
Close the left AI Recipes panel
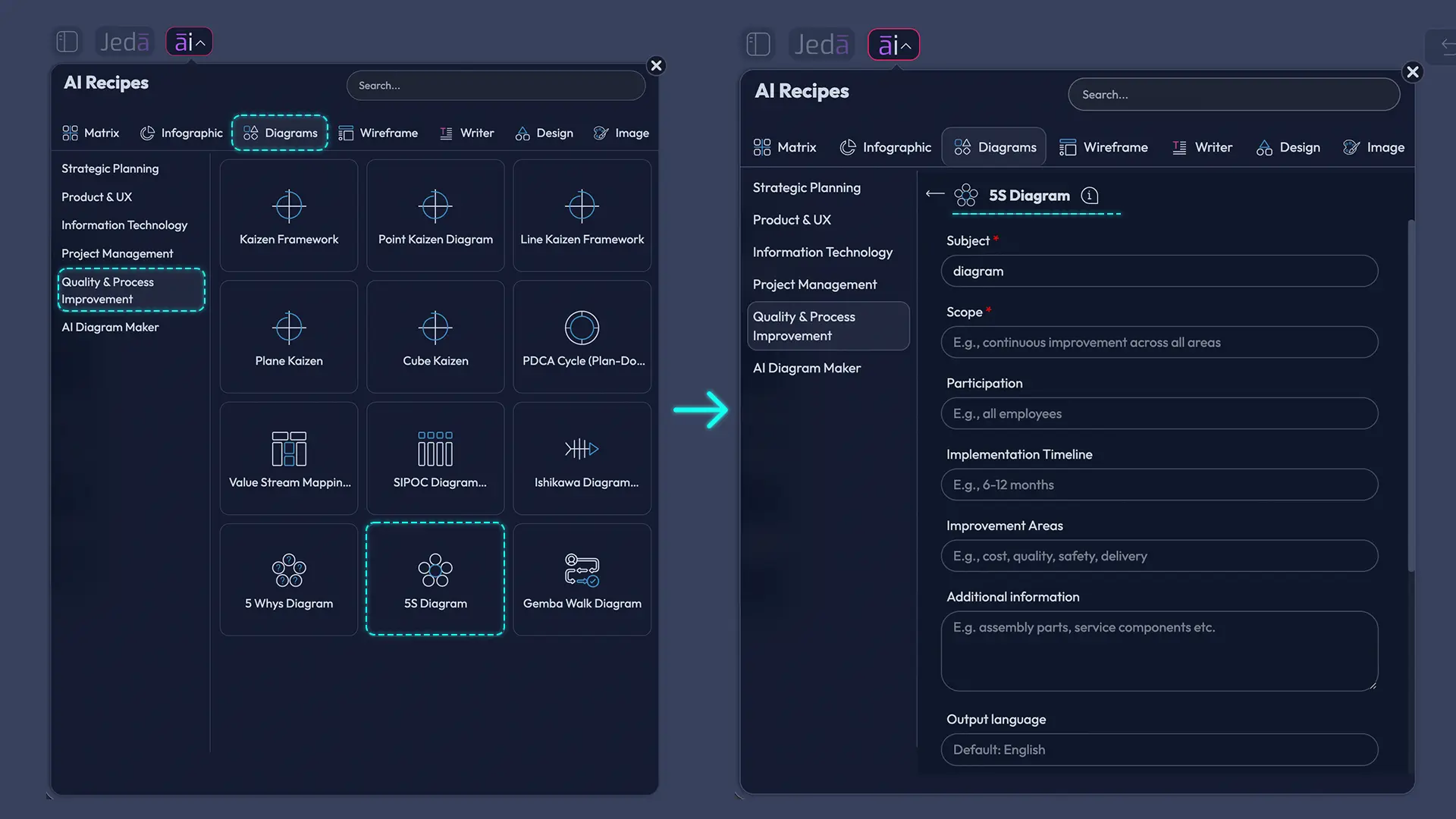click(657, 65)
